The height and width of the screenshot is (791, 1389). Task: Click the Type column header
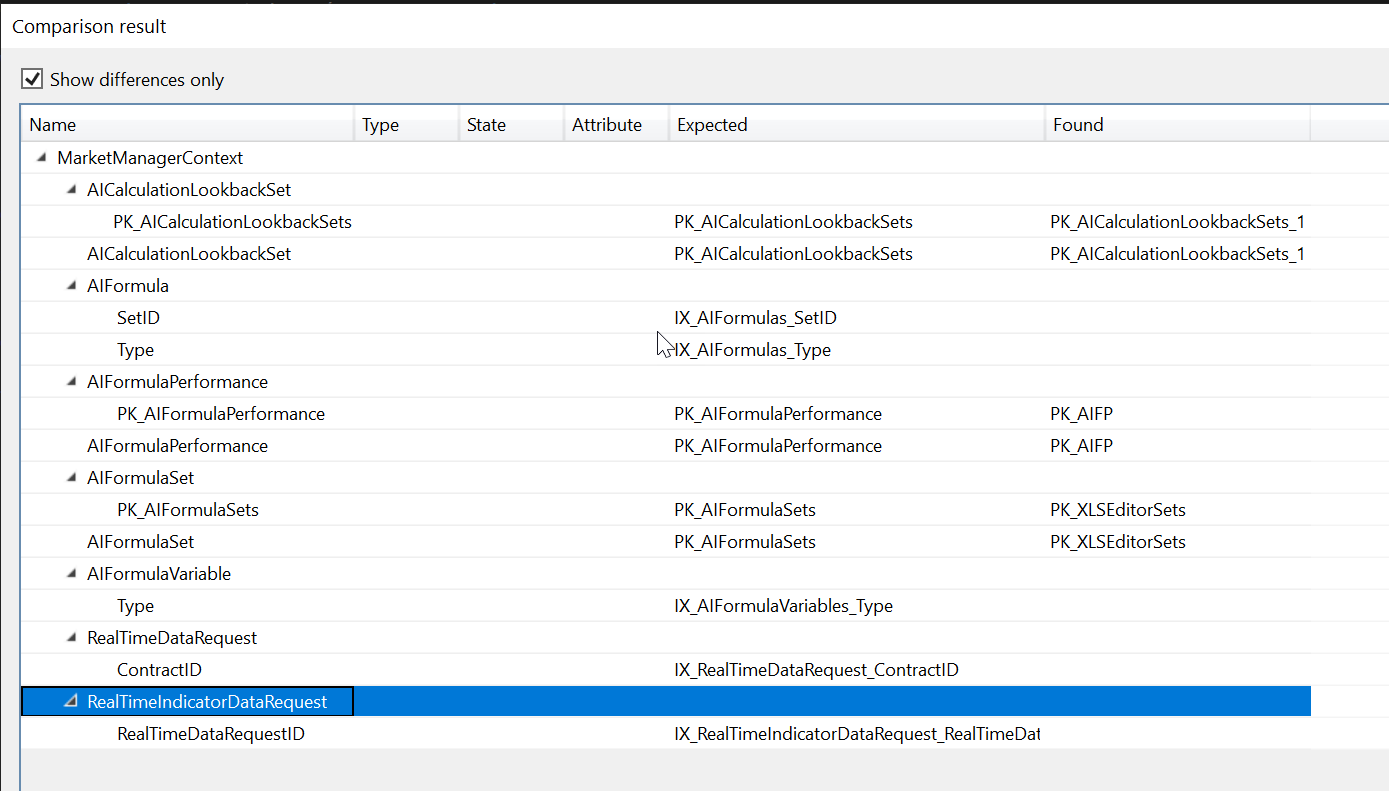(380, 124)
